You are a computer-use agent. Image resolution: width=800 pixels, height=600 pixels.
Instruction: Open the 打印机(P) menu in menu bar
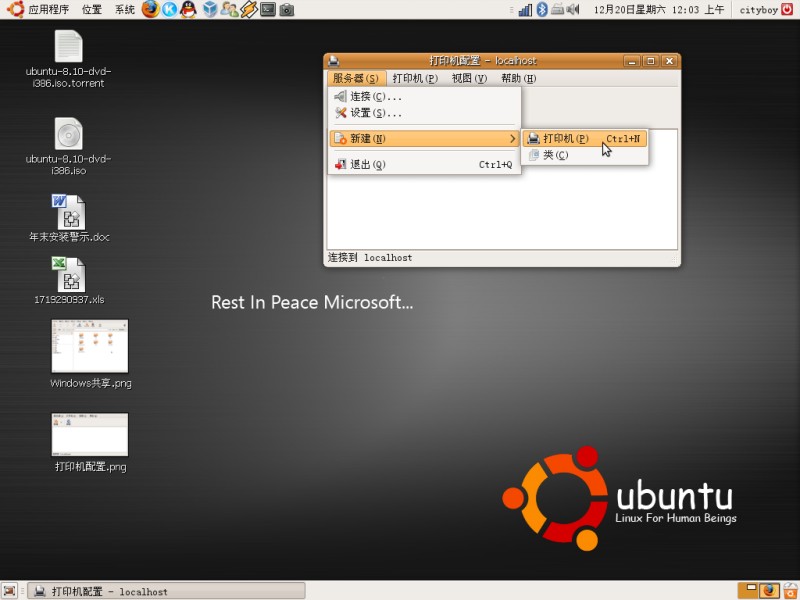pos(415,78)
